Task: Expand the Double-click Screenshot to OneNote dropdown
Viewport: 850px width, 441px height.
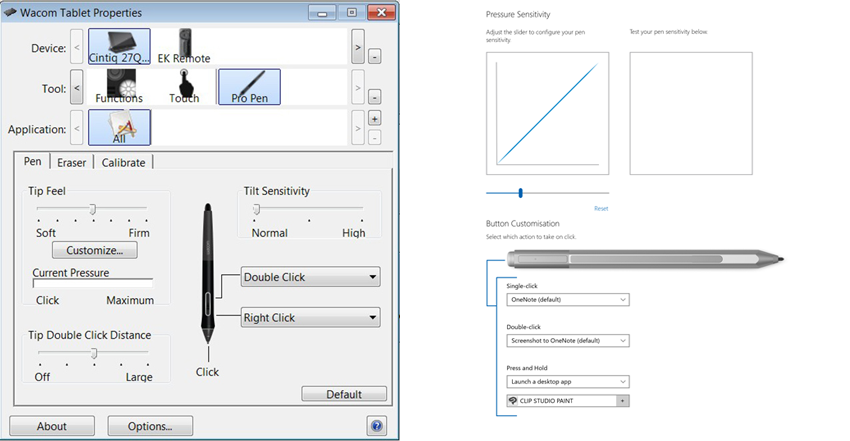Action: [568, 341]
